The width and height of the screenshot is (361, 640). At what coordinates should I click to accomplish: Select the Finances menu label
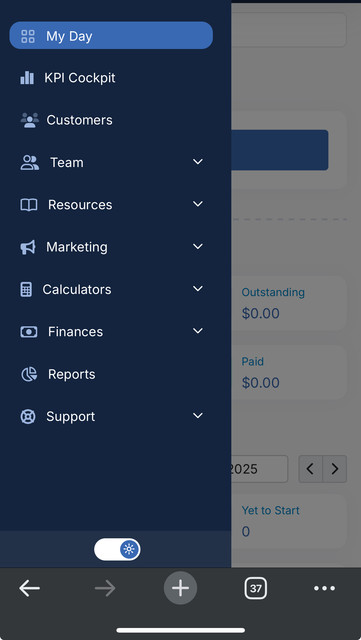(x=76, y=332)
